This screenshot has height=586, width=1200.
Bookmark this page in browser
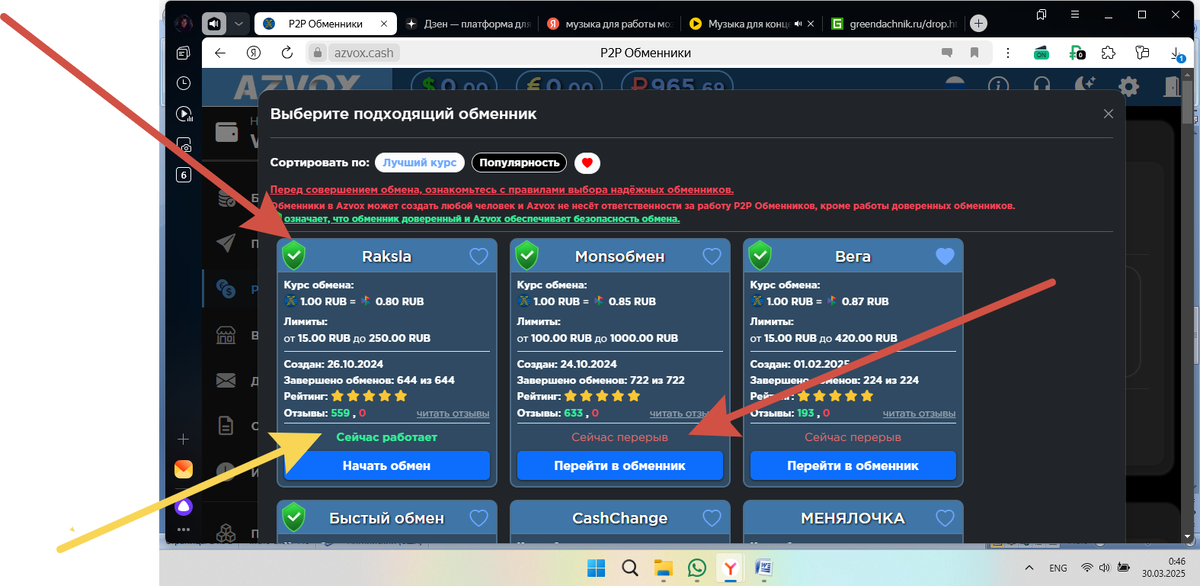[x=974, y=53]
